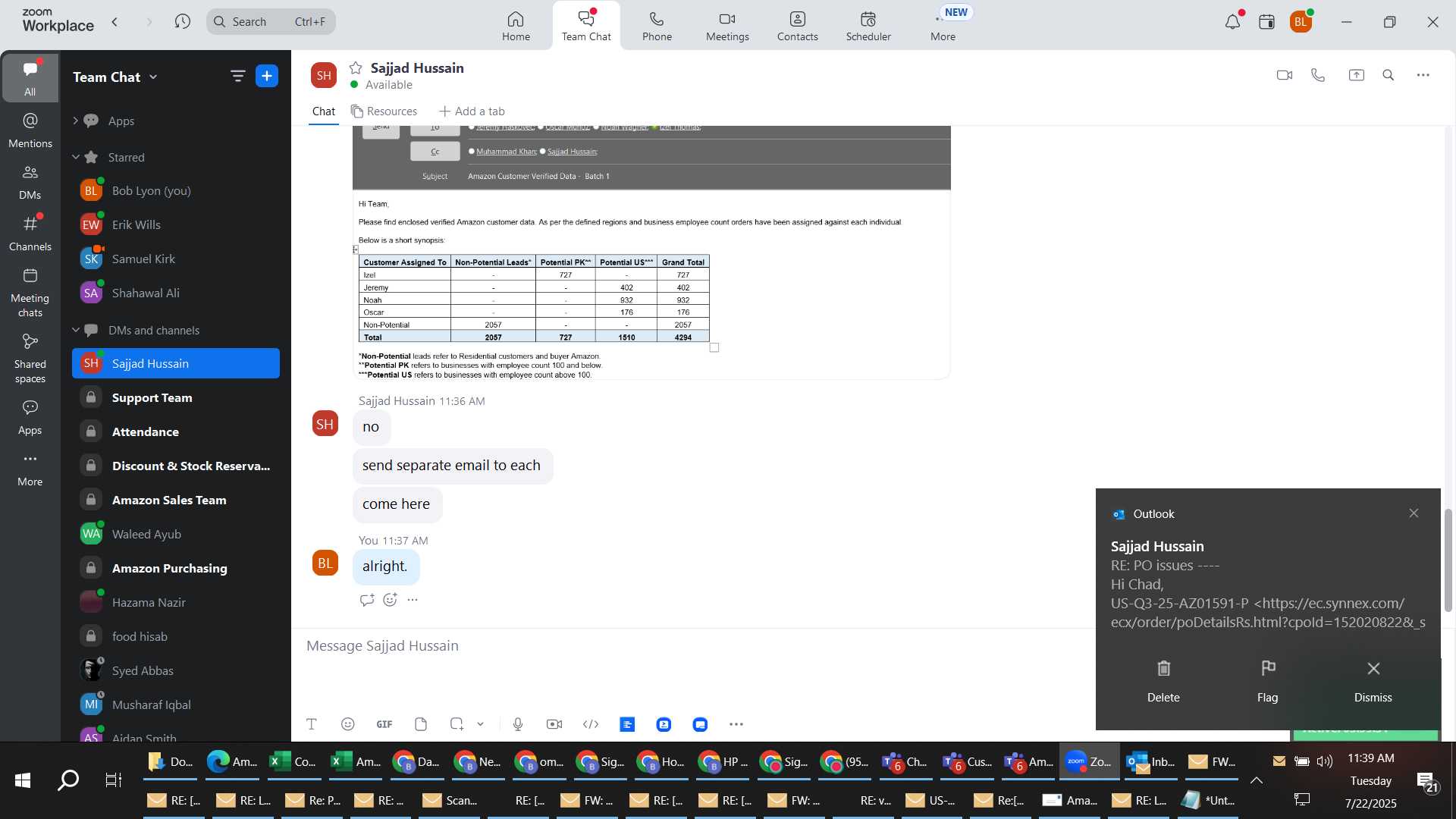The image size is (1456, 819).
Task: Close the Outlook notification popup
Action: (1414, 513)
